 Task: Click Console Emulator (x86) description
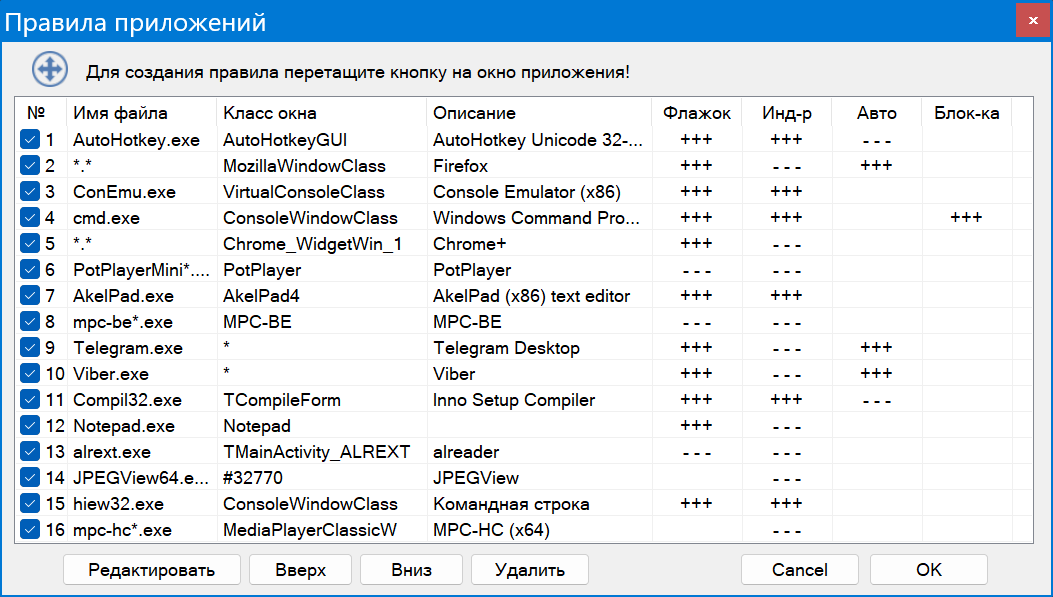tap(526, 192)
